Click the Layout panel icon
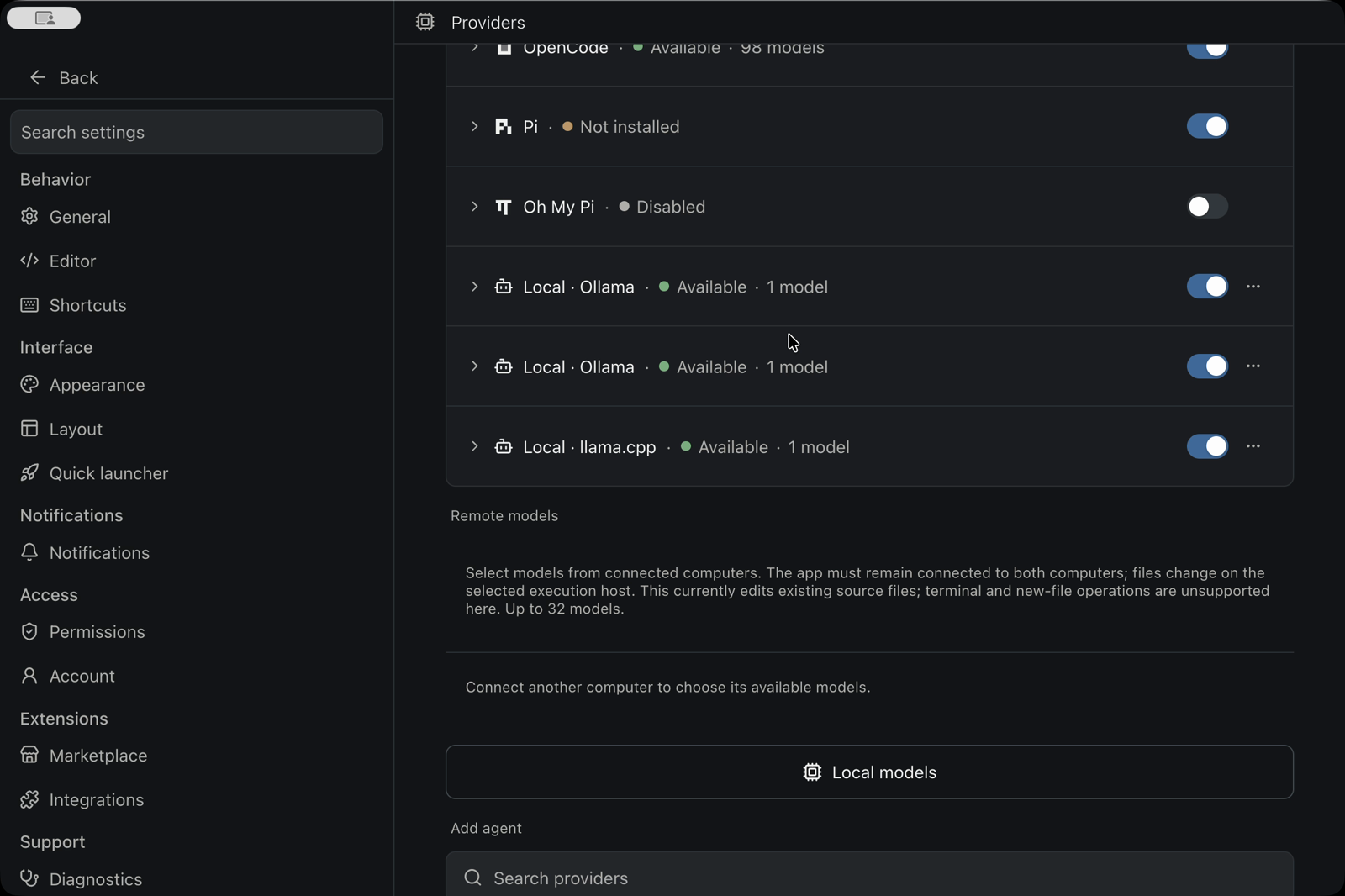1345x896 pixels. point(29,429)
